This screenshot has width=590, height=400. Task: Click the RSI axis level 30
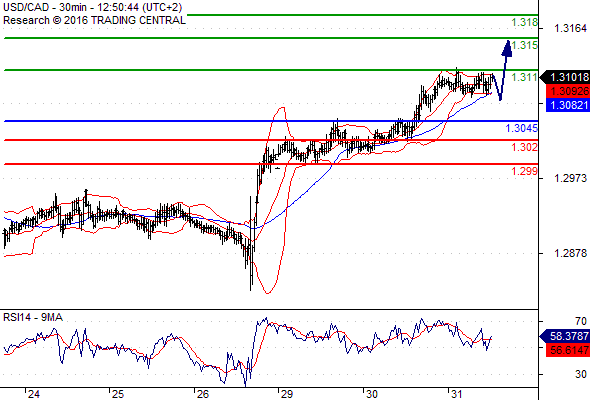581,374
